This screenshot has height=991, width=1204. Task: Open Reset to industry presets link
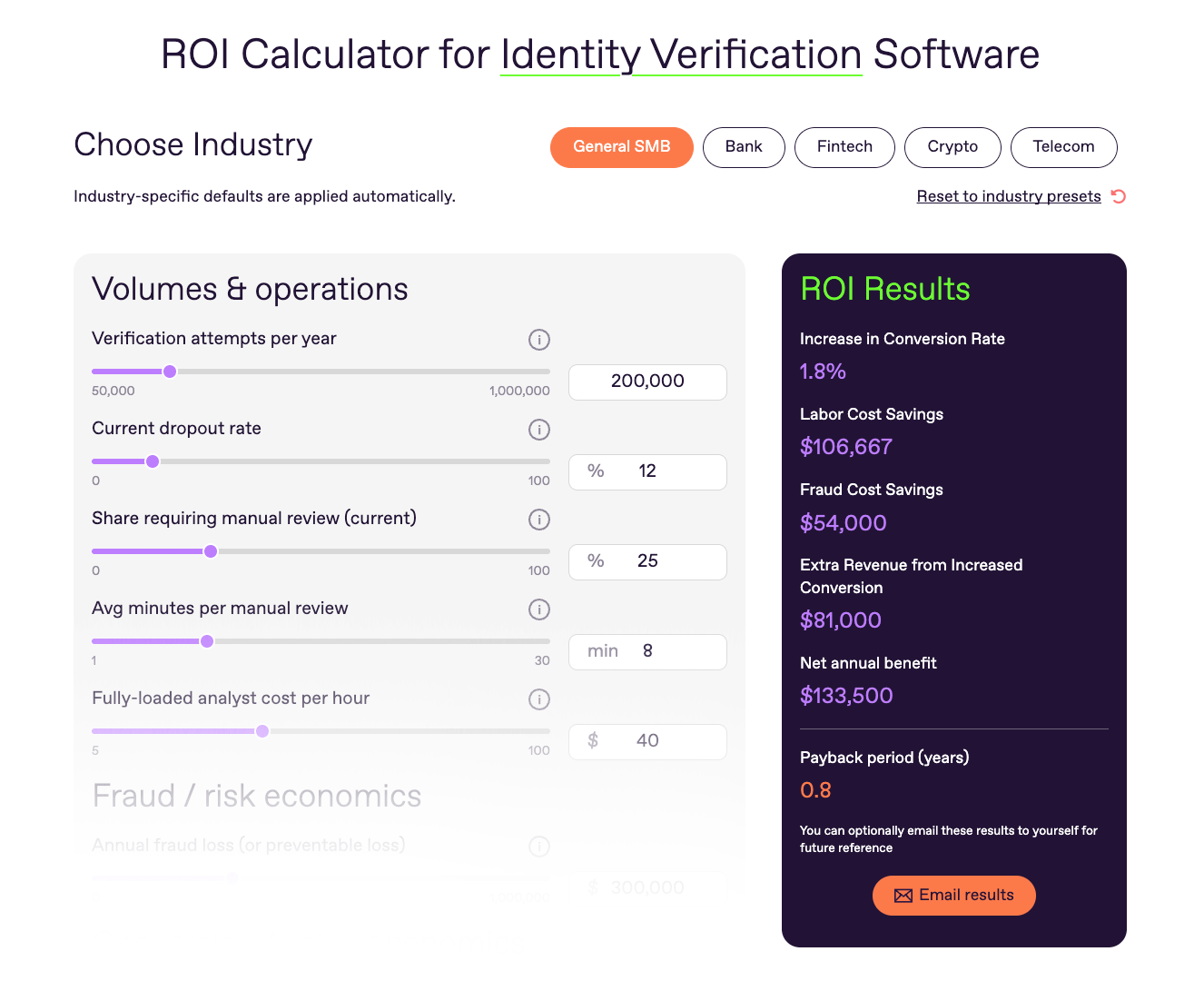1009,196
